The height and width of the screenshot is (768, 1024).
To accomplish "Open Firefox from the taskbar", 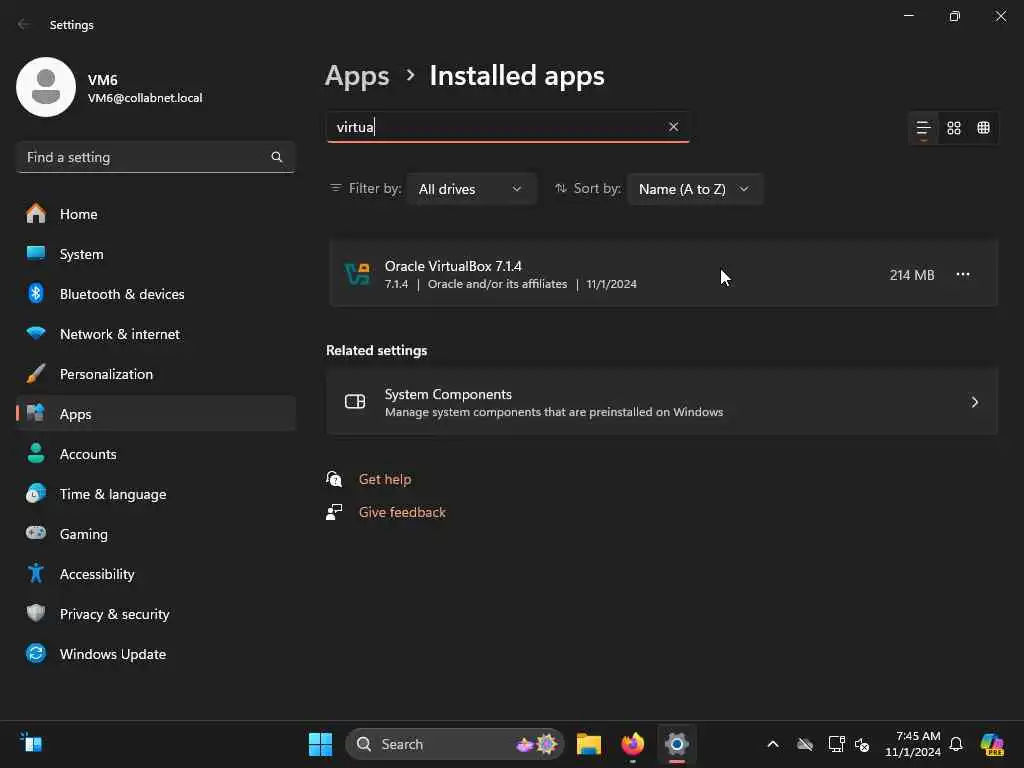I will (632, 744).
